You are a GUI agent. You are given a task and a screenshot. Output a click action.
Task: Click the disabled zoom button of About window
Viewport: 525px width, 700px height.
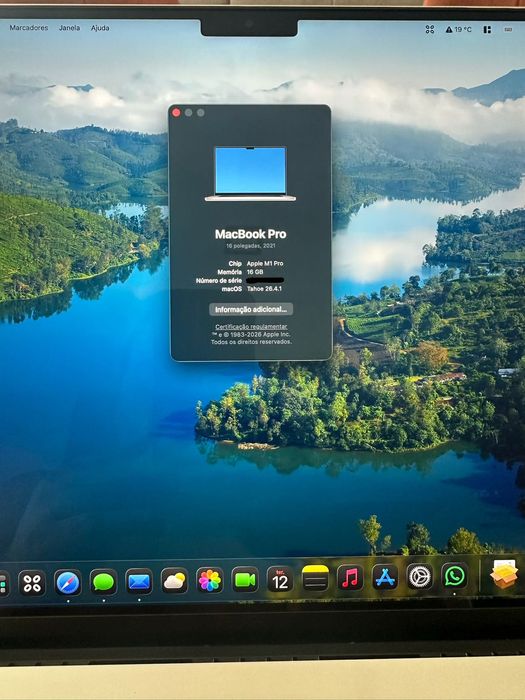pos(200,112)
